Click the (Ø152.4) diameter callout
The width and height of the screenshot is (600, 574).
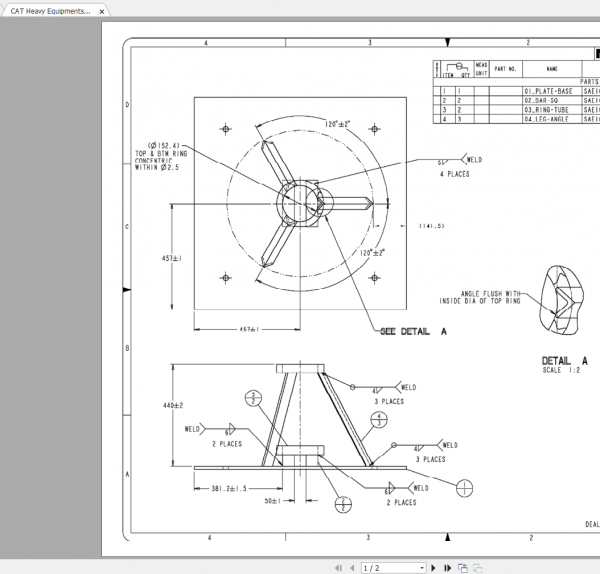[163, 145]
